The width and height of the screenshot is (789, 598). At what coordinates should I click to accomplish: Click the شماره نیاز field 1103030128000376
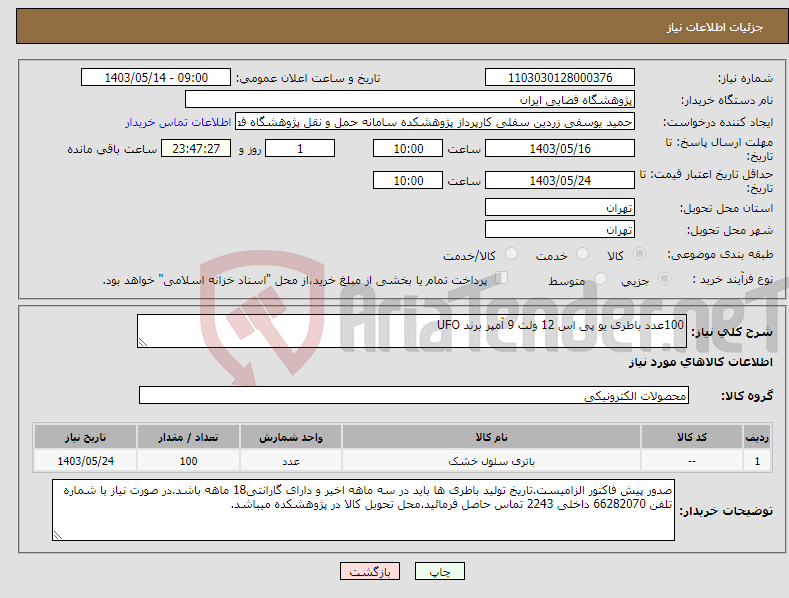(x=560, y=78)
